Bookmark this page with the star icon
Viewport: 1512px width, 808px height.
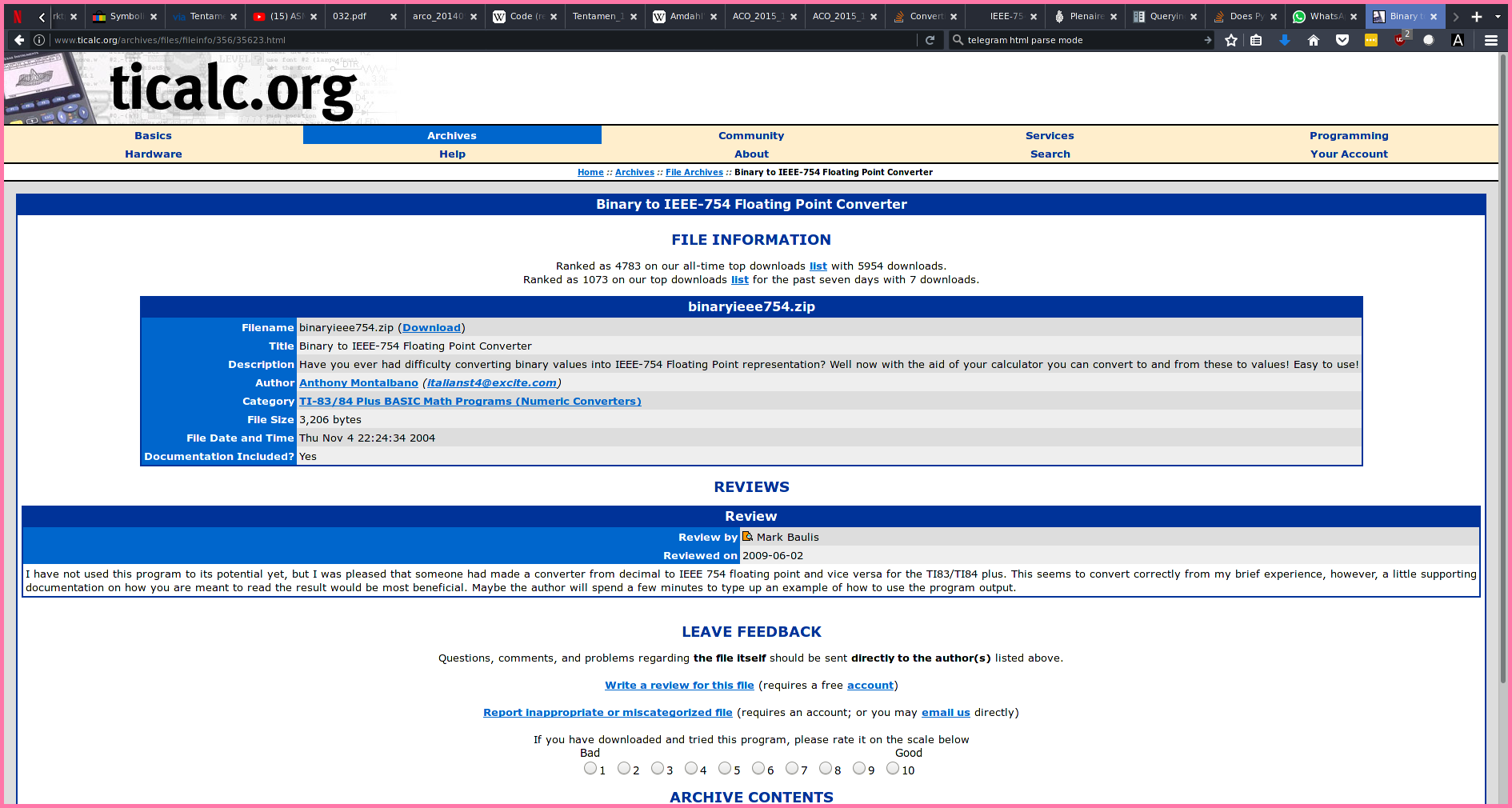(1231, 40)
